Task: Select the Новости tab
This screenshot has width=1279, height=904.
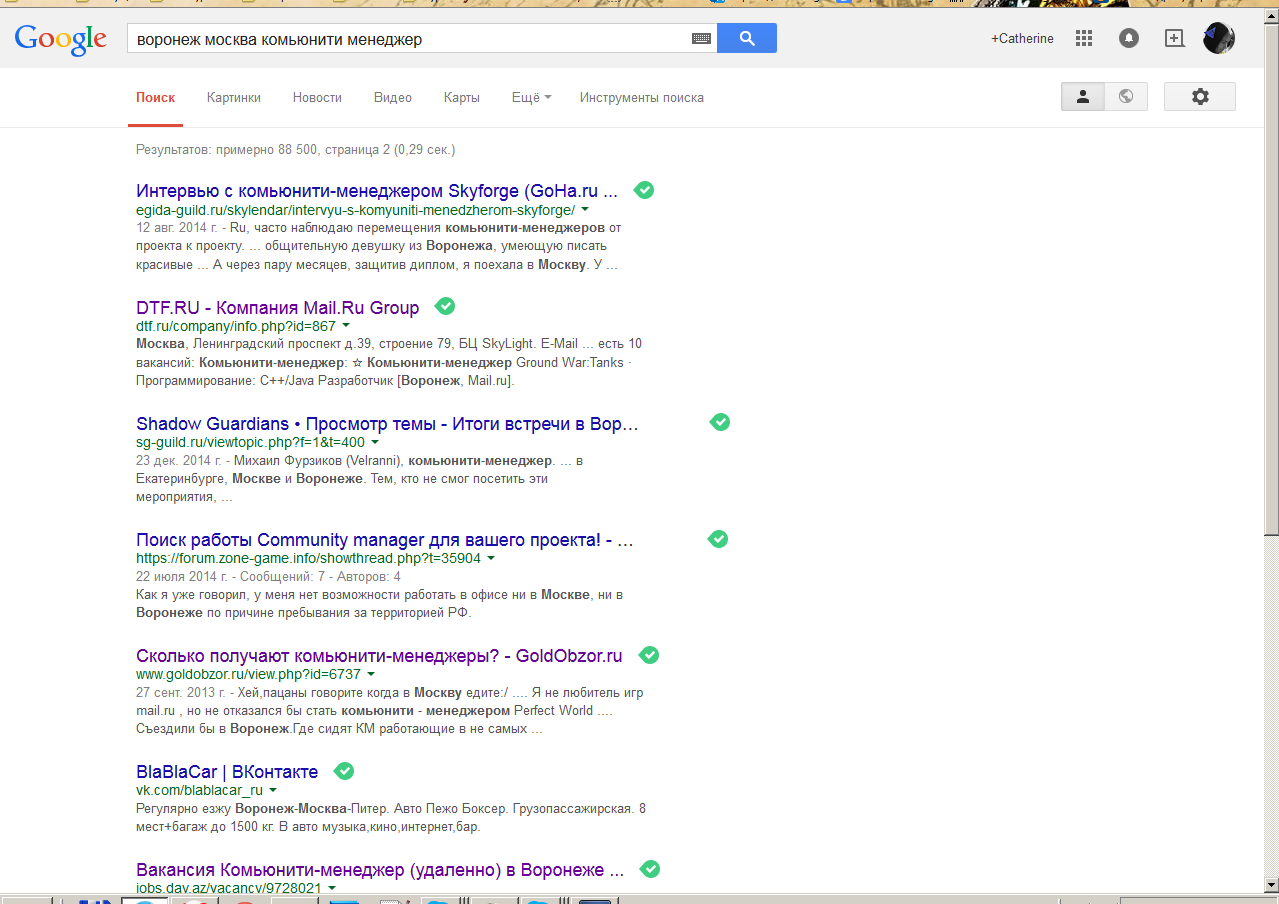Action: [x=317, y=98]
